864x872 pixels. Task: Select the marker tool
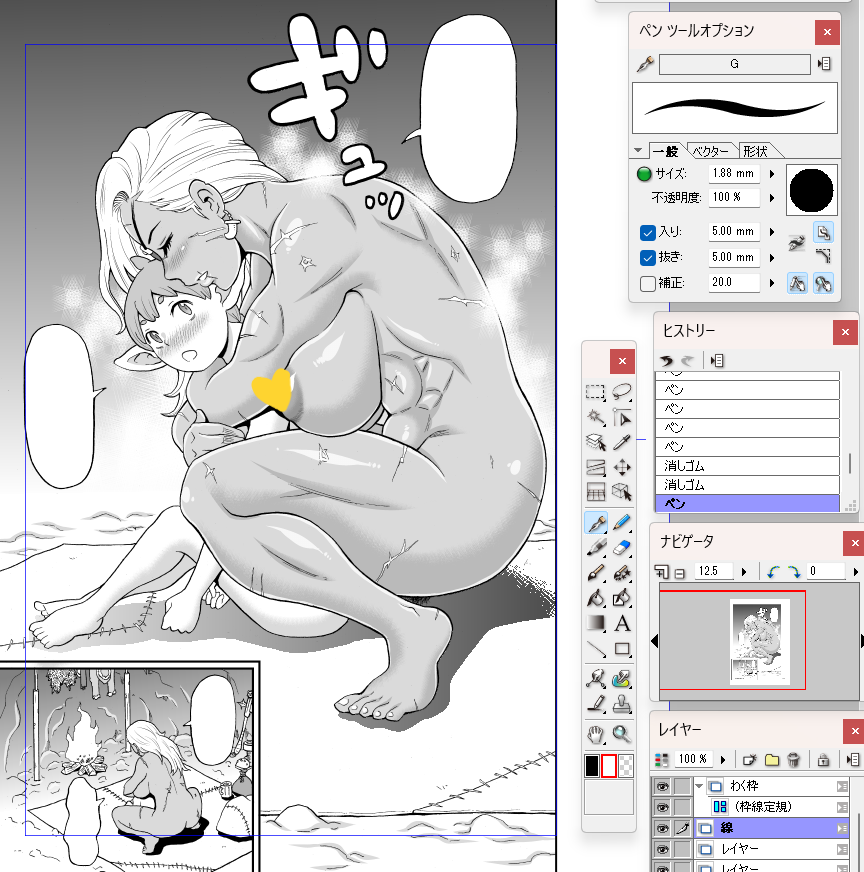click(595, 548)
